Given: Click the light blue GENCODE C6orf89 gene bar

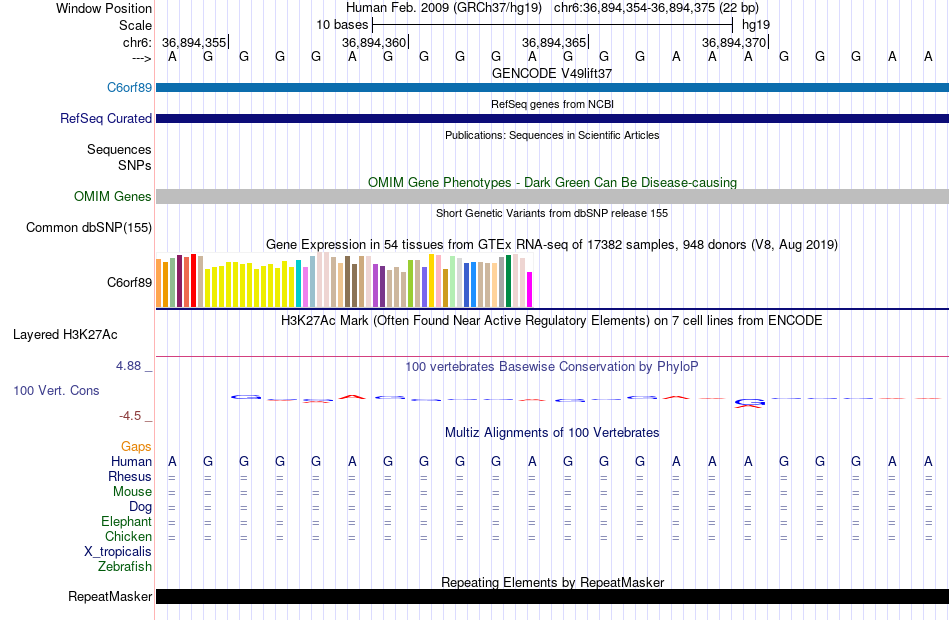Looking at the screenshot, I should [553, 87].
